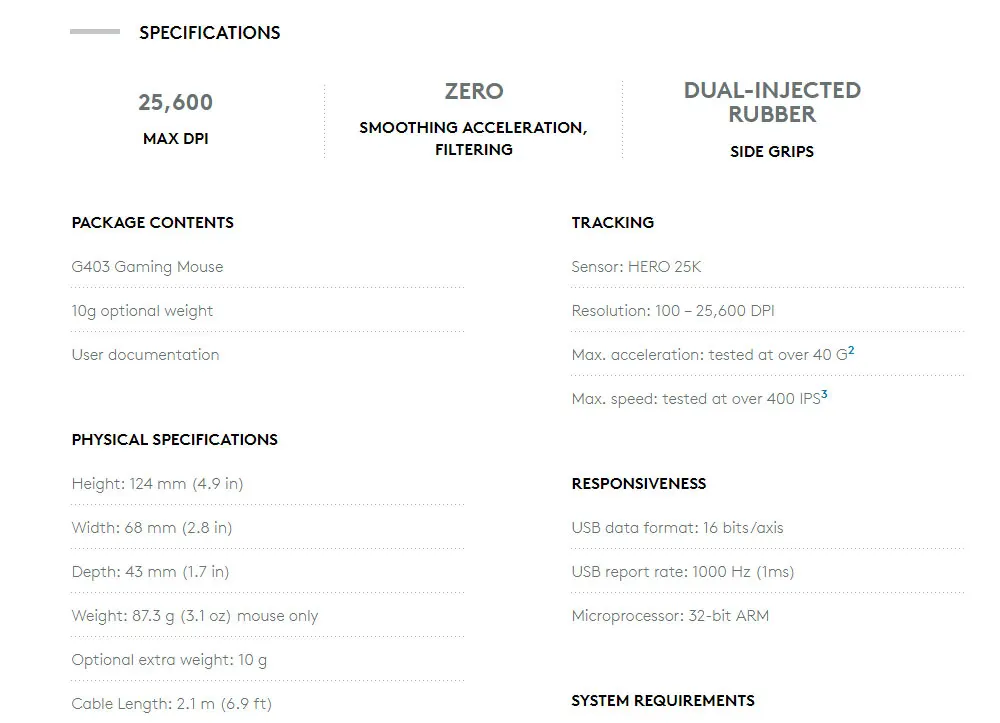Click the Sensor: HERO 25K row
Viewport: 1000px width, 723px height.
pyautogui.click(x=636, y=267)
